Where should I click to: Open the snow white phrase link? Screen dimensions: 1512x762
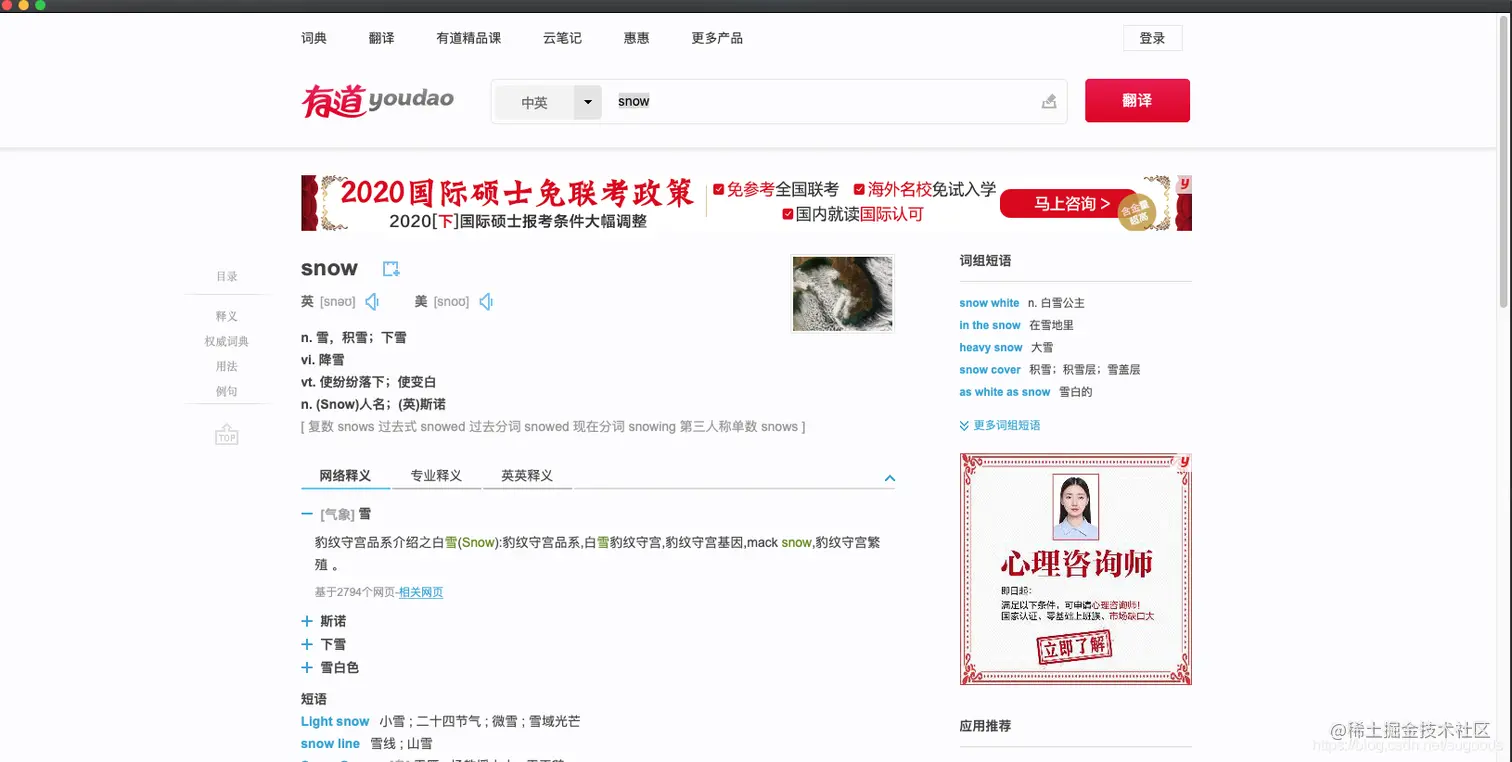coord(988,302)
